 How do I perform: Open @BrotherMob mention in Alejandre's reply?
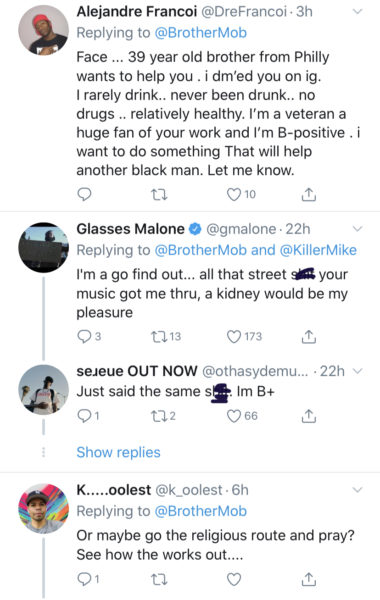(x=201, y=33)
